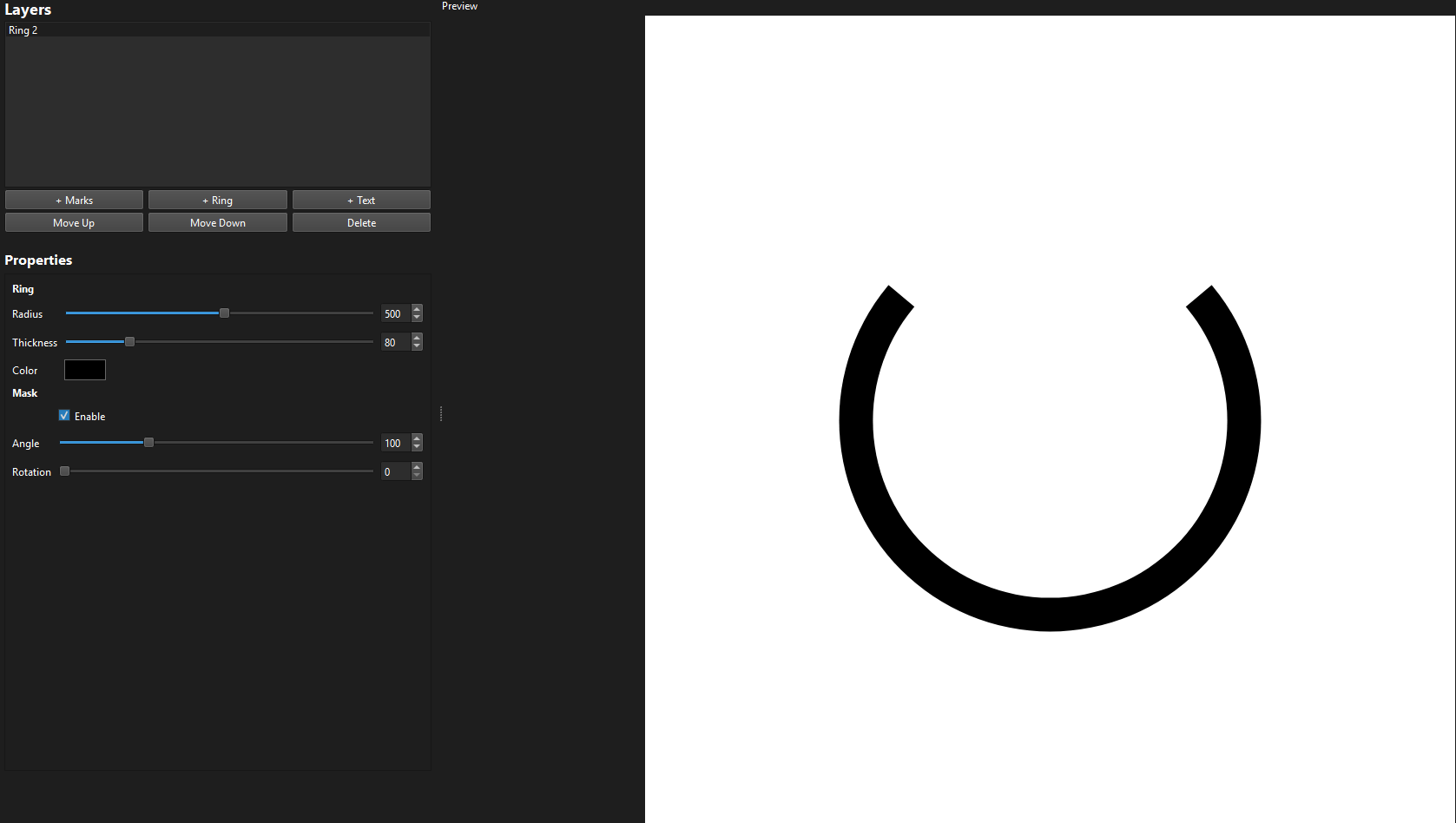The width and height of the screenshot is (1456, 823).
Task: Click the Angle decrement arrow
Action: point(417,446)
